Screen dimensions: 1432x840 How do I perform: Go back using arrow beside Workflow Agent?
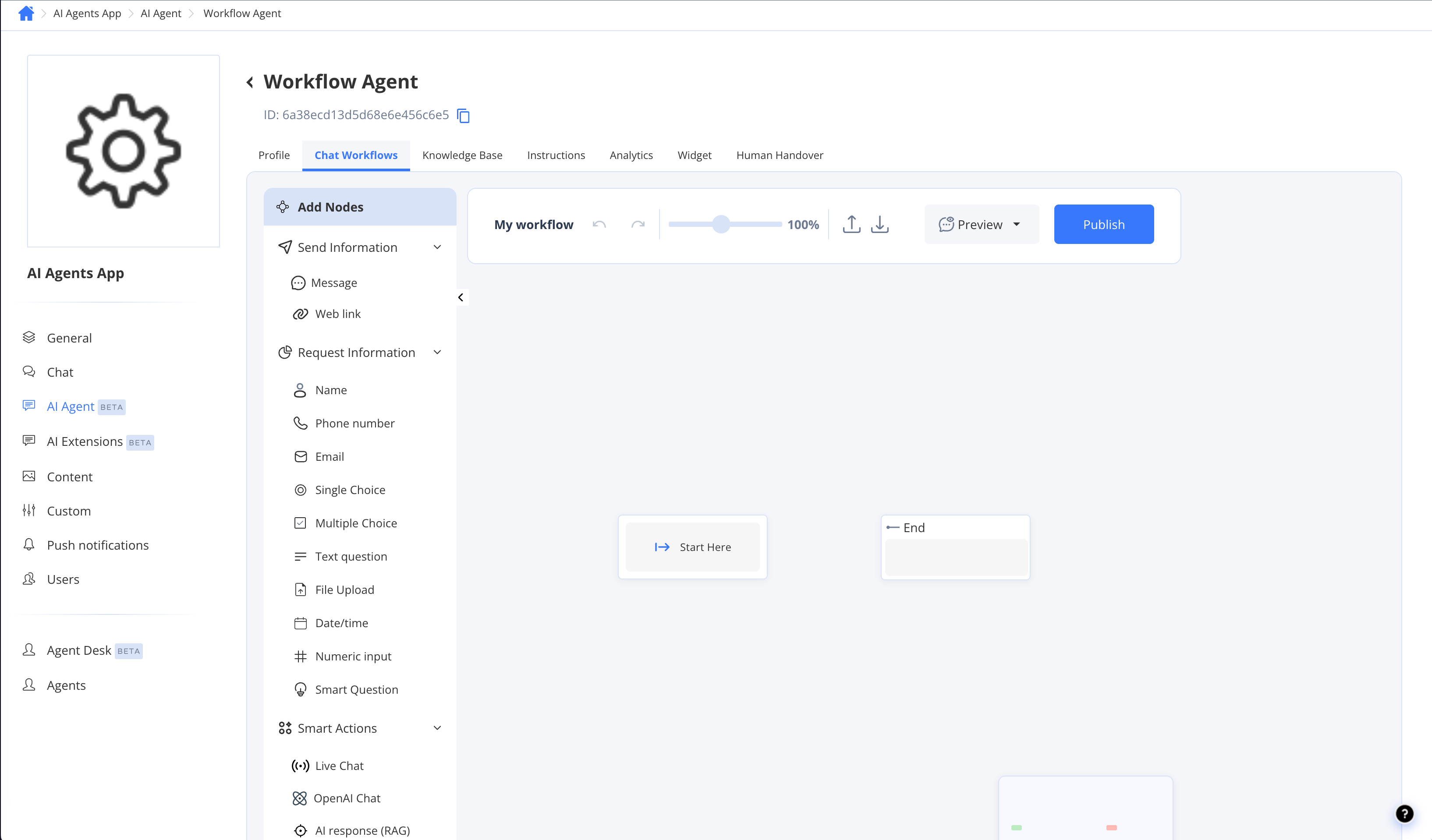(x=250, y=82)
